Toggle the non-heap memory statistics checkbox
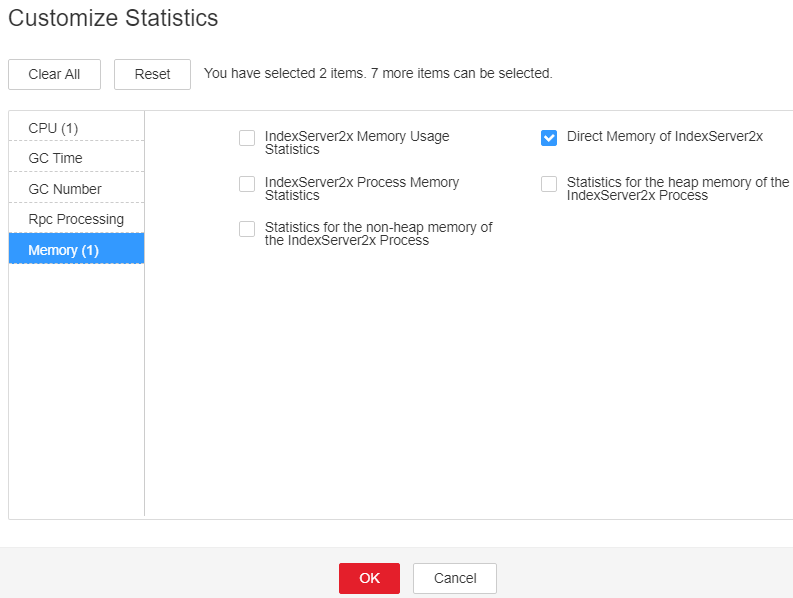The height and width of the screenshot is (598, 793). coord(247,229)
